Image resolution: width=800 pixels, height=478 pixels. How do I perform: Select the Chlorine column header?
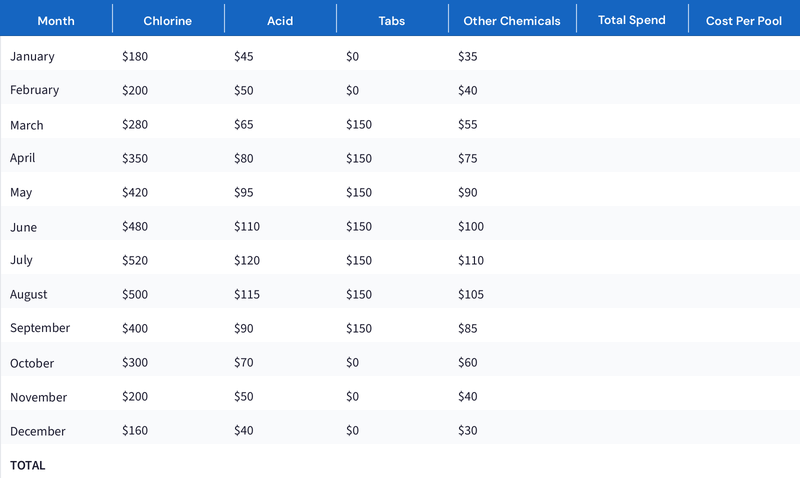(x=168, y=20)
